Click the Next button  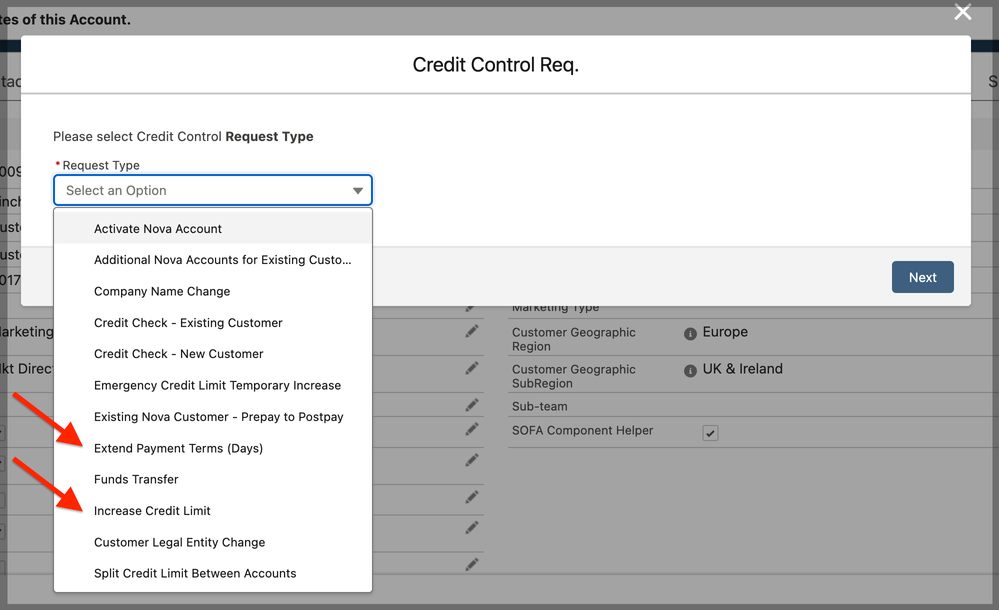coord(923,277)
